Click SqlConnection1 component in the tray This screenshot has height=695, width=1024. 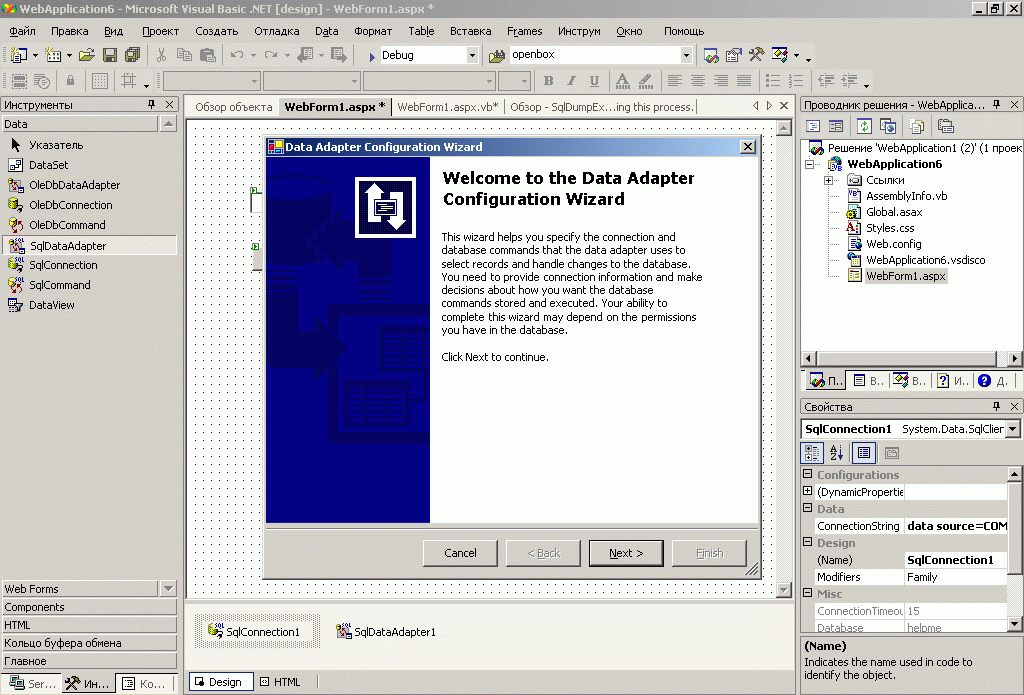[257, 631]
